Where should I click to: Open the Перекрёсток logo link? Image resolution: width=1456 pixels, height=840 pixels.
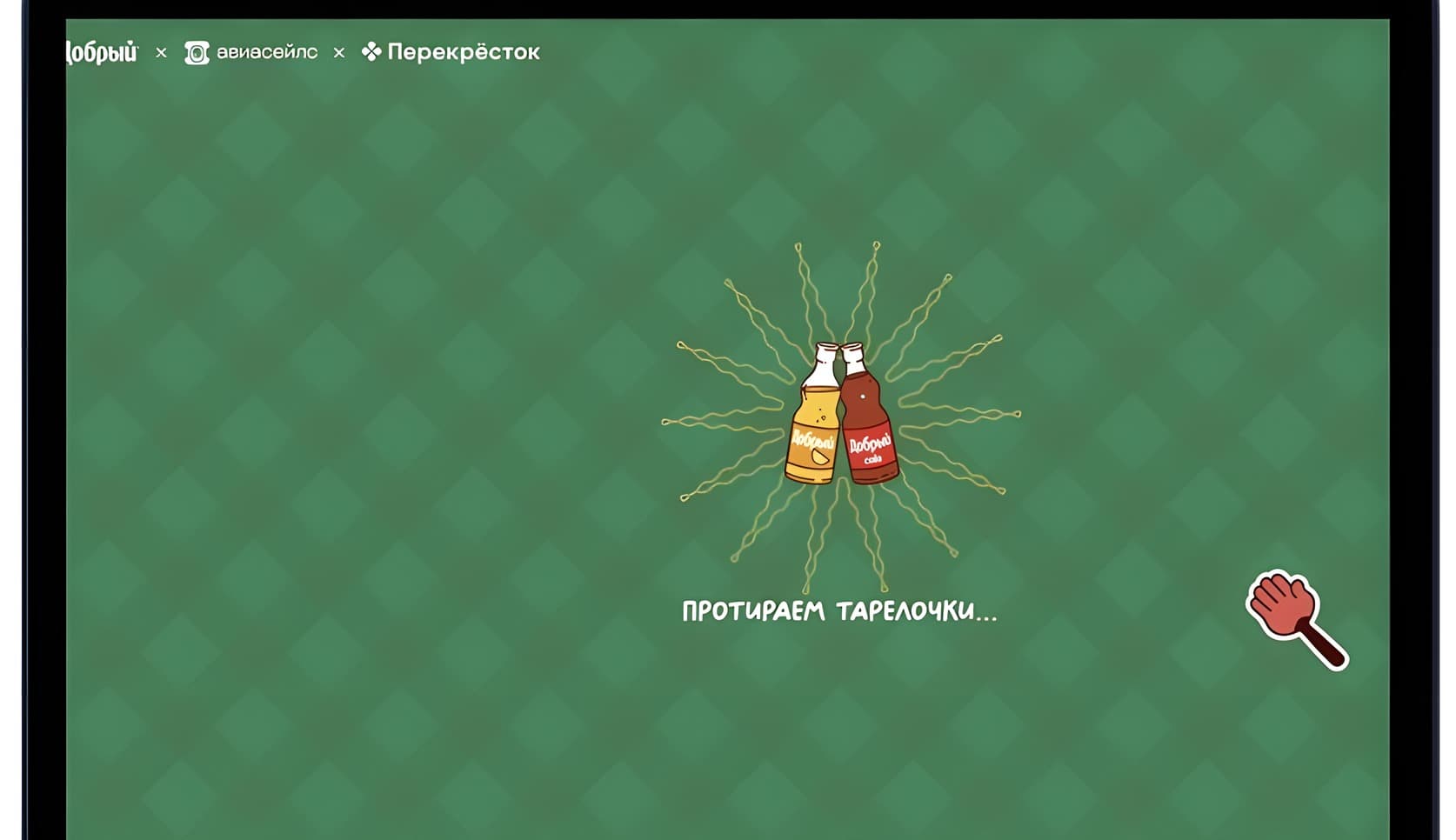(x=451, y=52)
